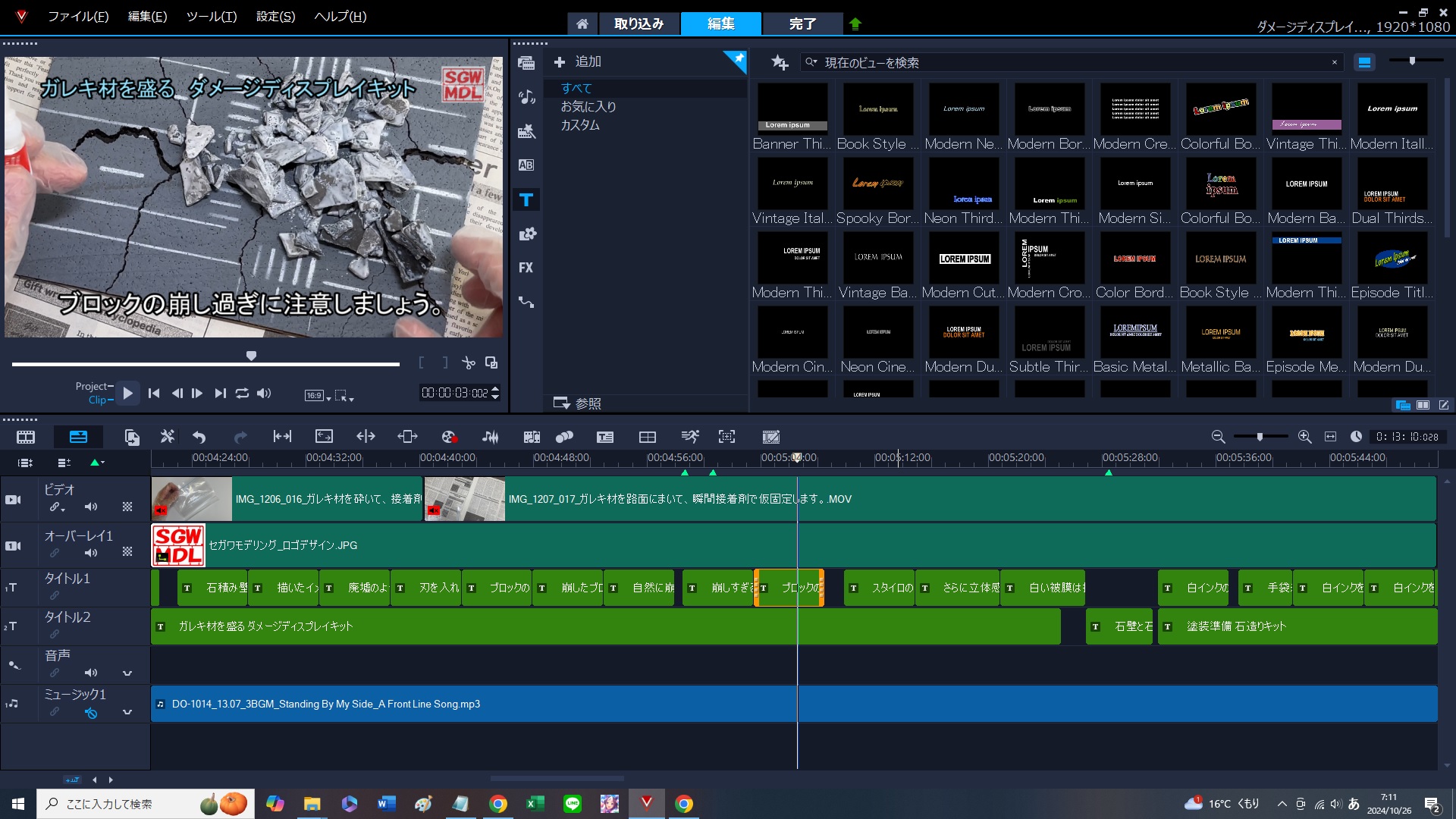The width and height of the screenshot is (1456, 819).
Task: Click the 追加 add folder button
Action: (x=577, y=62)
